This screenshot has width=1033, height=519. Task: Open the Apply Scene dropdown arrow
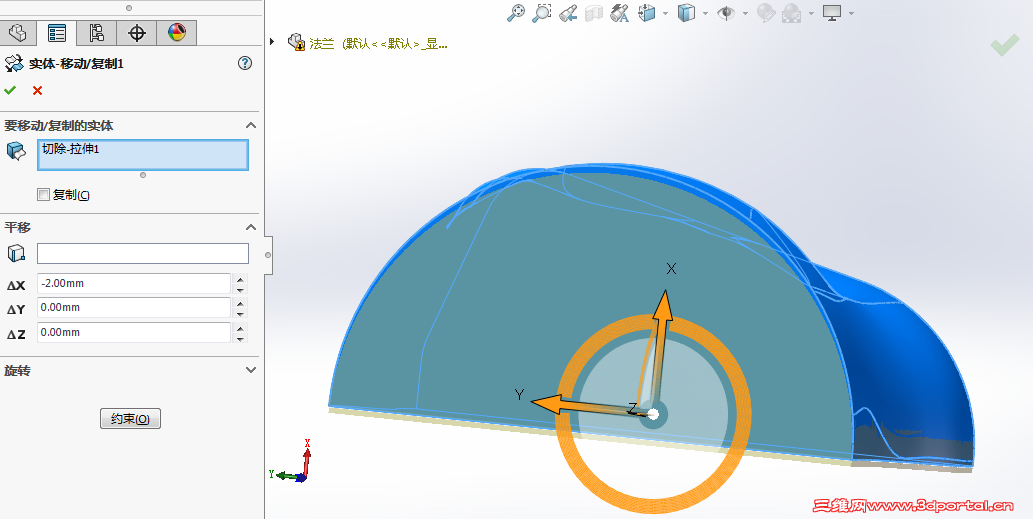[811, 13]
